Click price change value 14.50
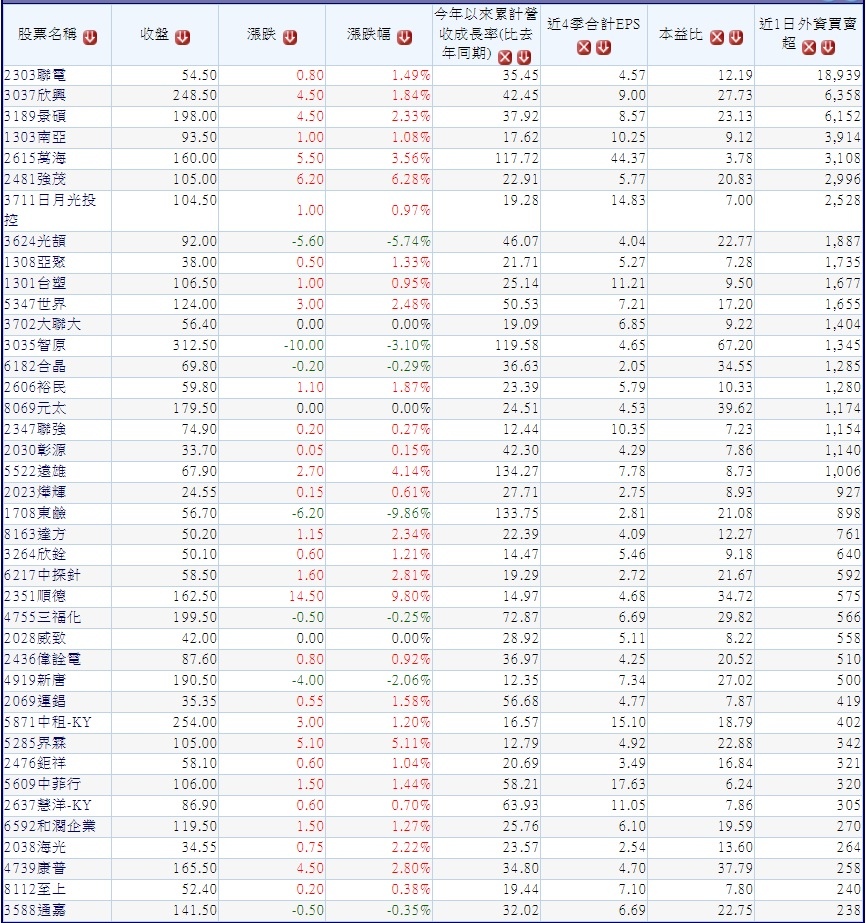Screen dimensions: 866x923 (x=306, y=596)
